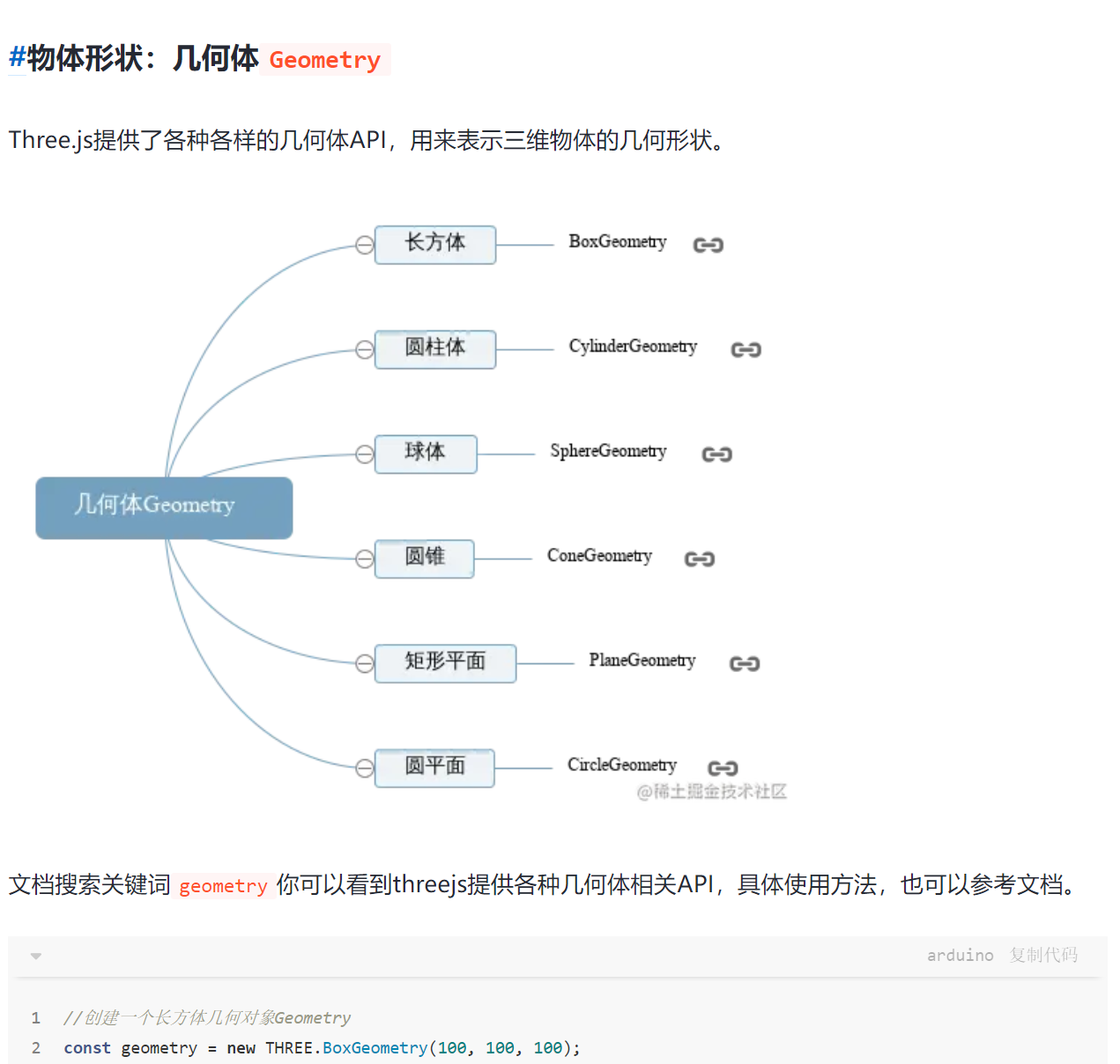Click the link icon beside BoxGeometry
1120x1064 pixels.
(x=708, y=245)
